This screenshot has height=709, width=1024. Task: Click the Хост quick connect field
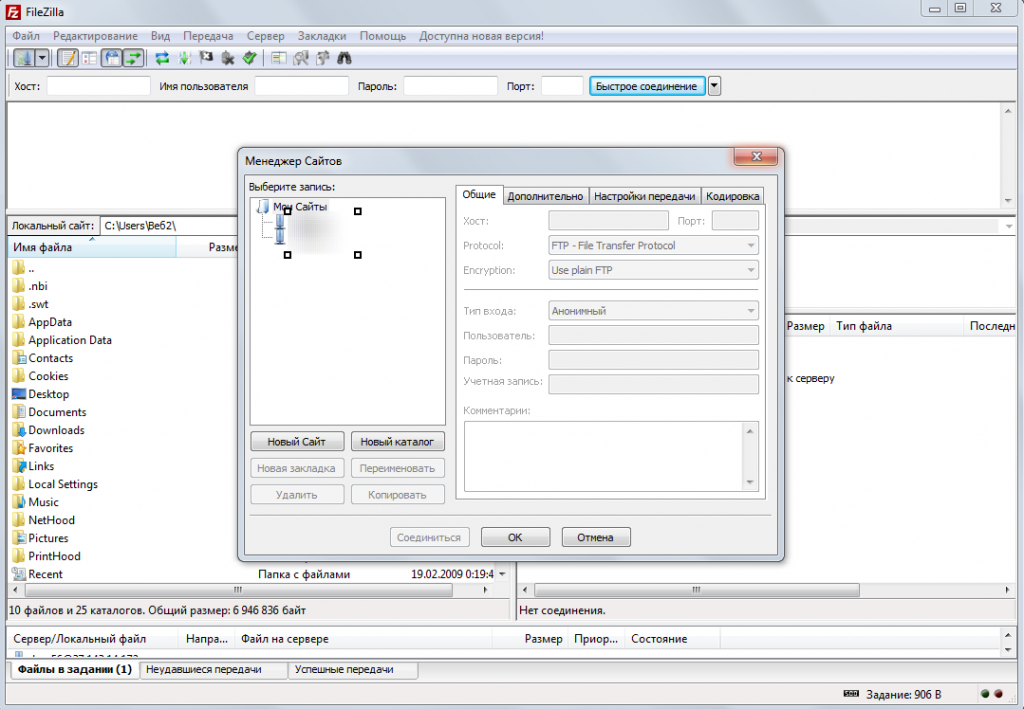tap(99, 86)
